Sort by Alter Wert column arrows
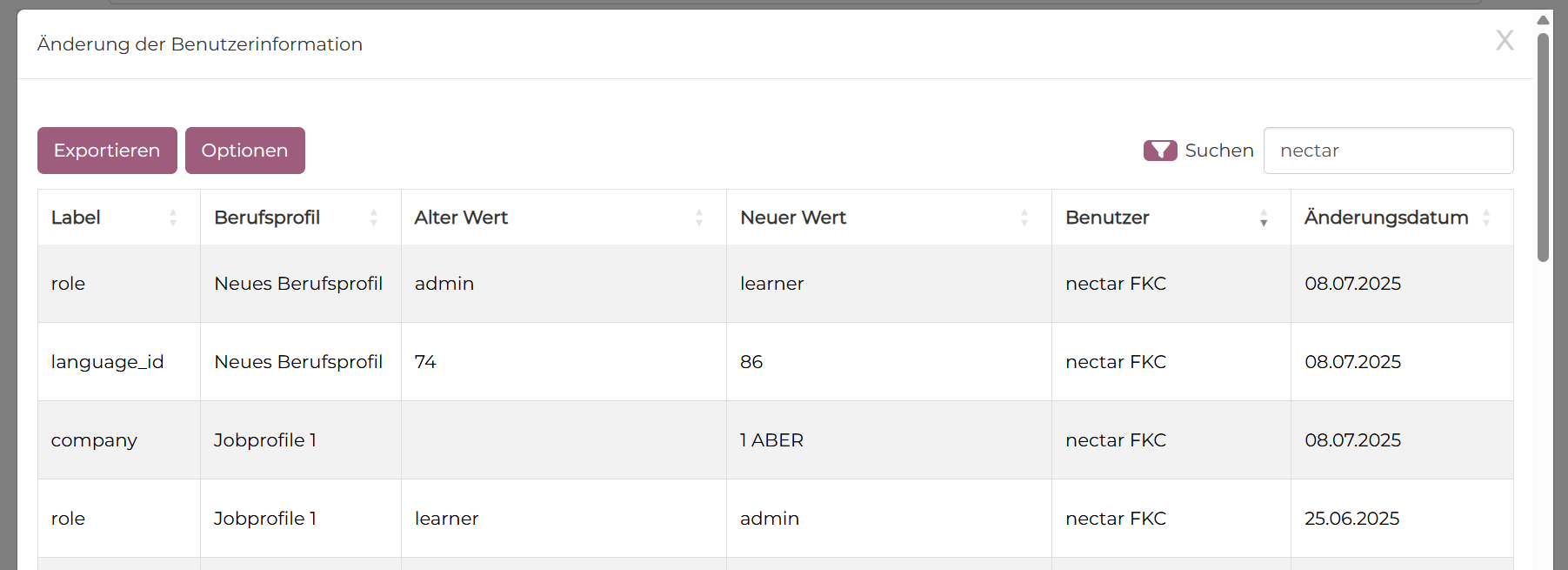The height and width of the screenshot is (570, 1568). click(699, 218)
